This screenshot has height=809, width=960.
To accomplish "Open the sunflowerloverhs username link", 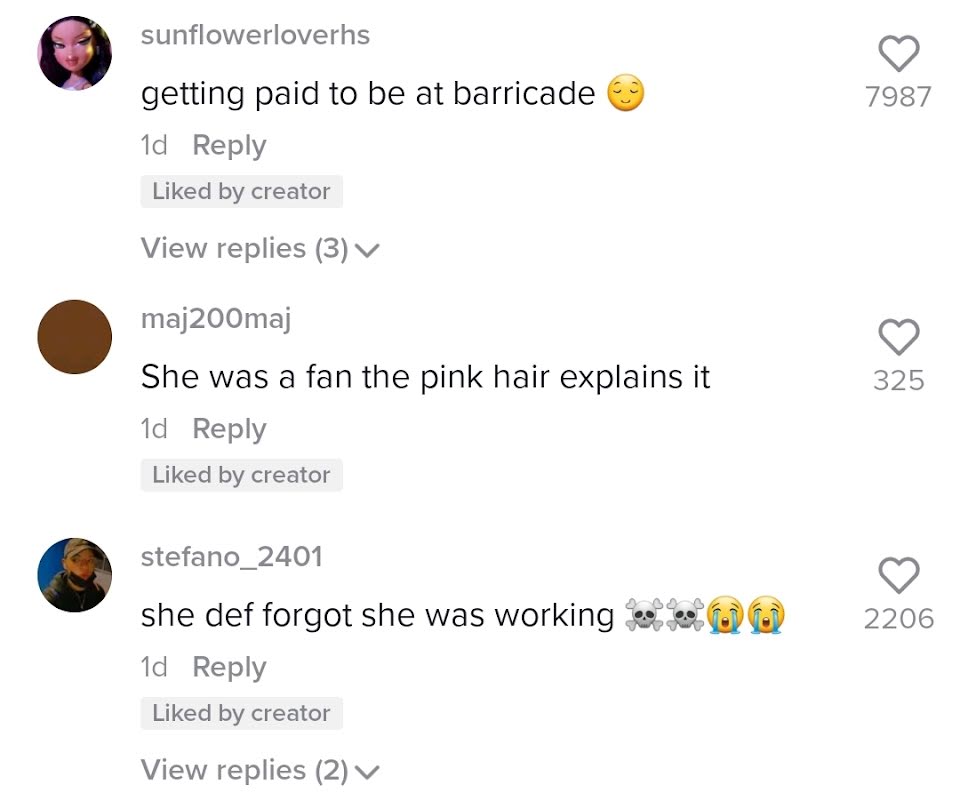I will coord(255,35).
